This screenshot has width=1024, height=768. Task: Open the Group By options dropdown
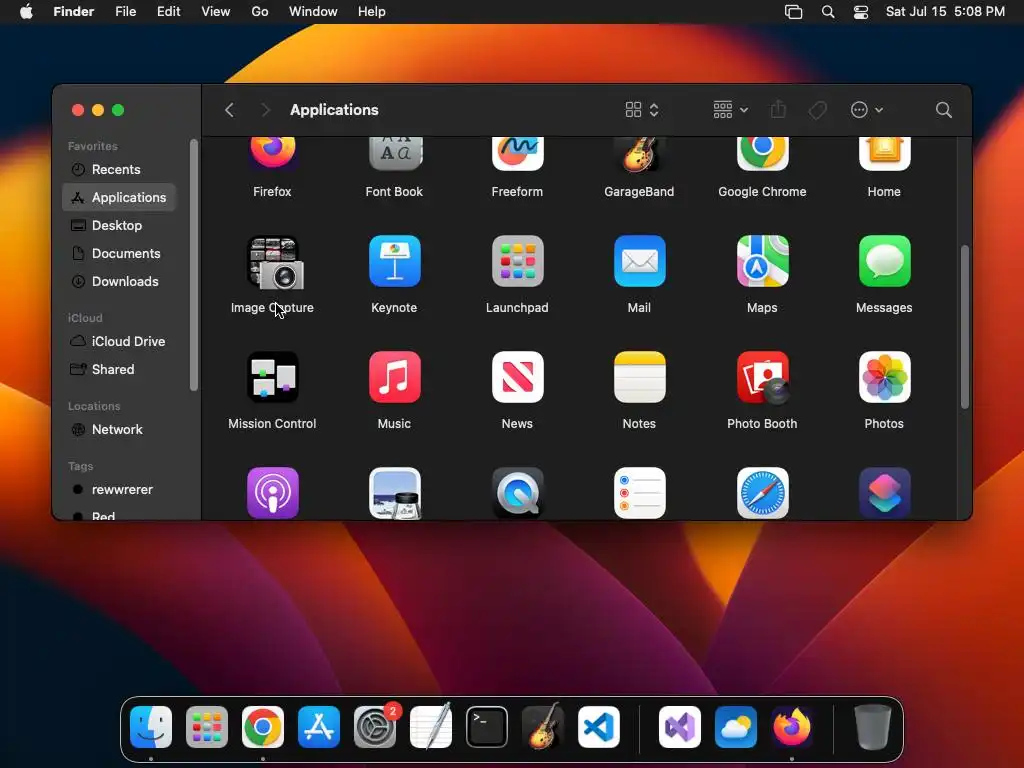click(x=731, y=110)
